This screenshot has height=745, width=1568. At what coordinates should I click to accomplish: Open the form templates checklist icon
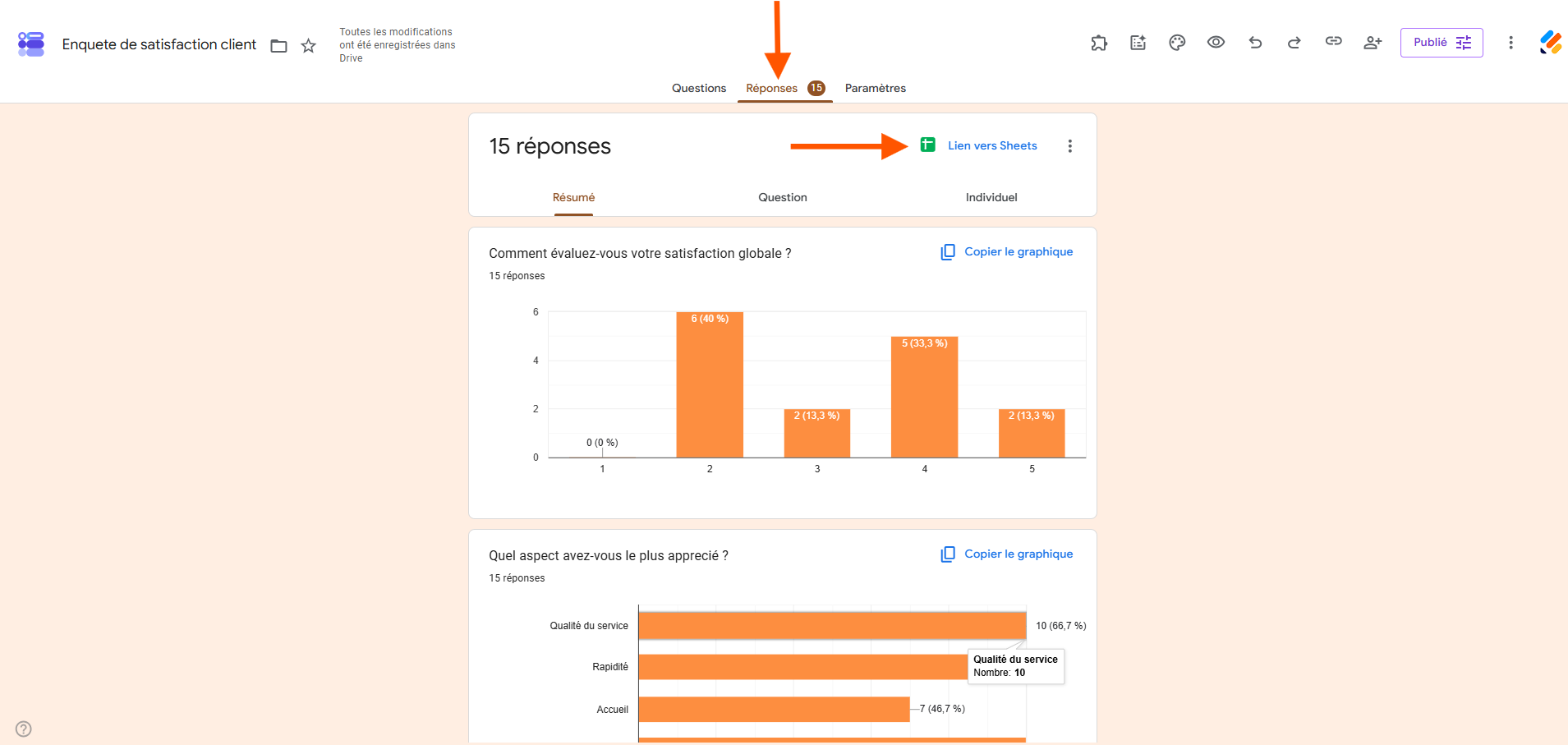click(1138, 43)
